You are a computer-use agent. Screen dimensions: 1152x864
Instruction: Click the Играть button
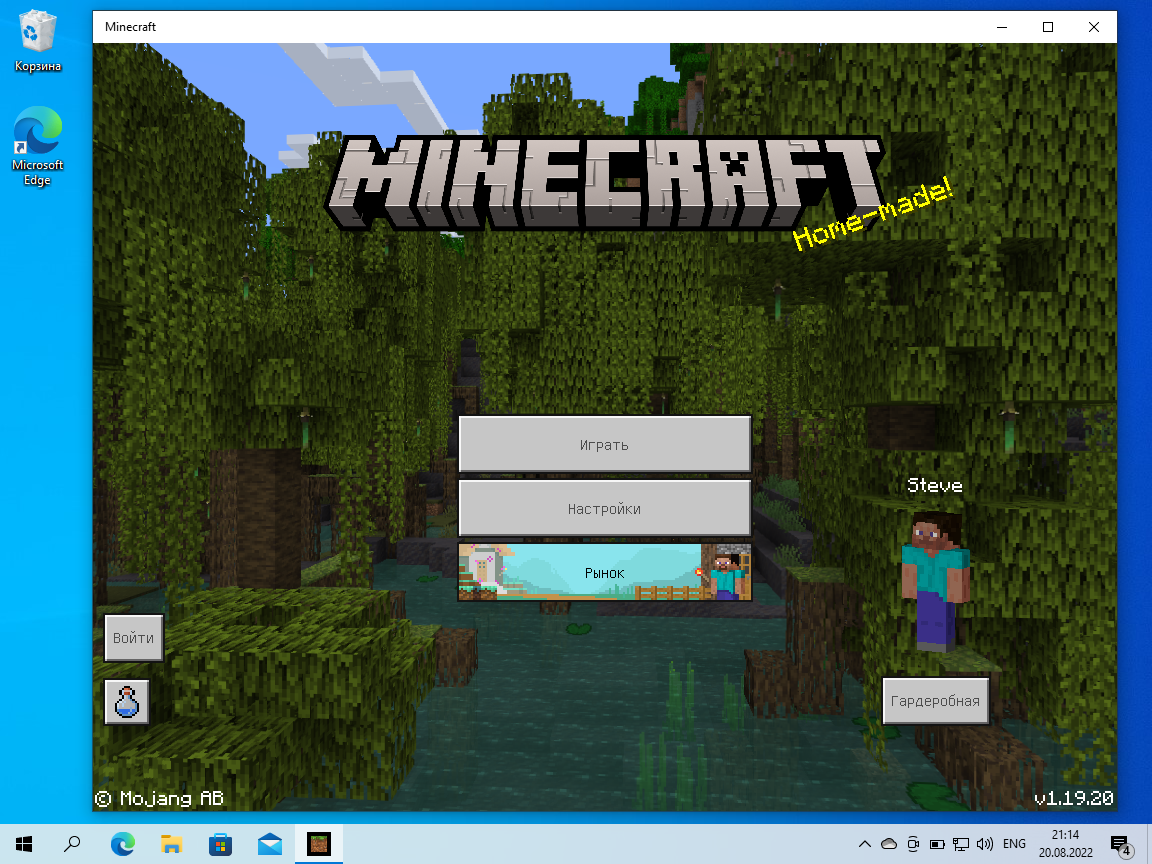pos(605,444)
